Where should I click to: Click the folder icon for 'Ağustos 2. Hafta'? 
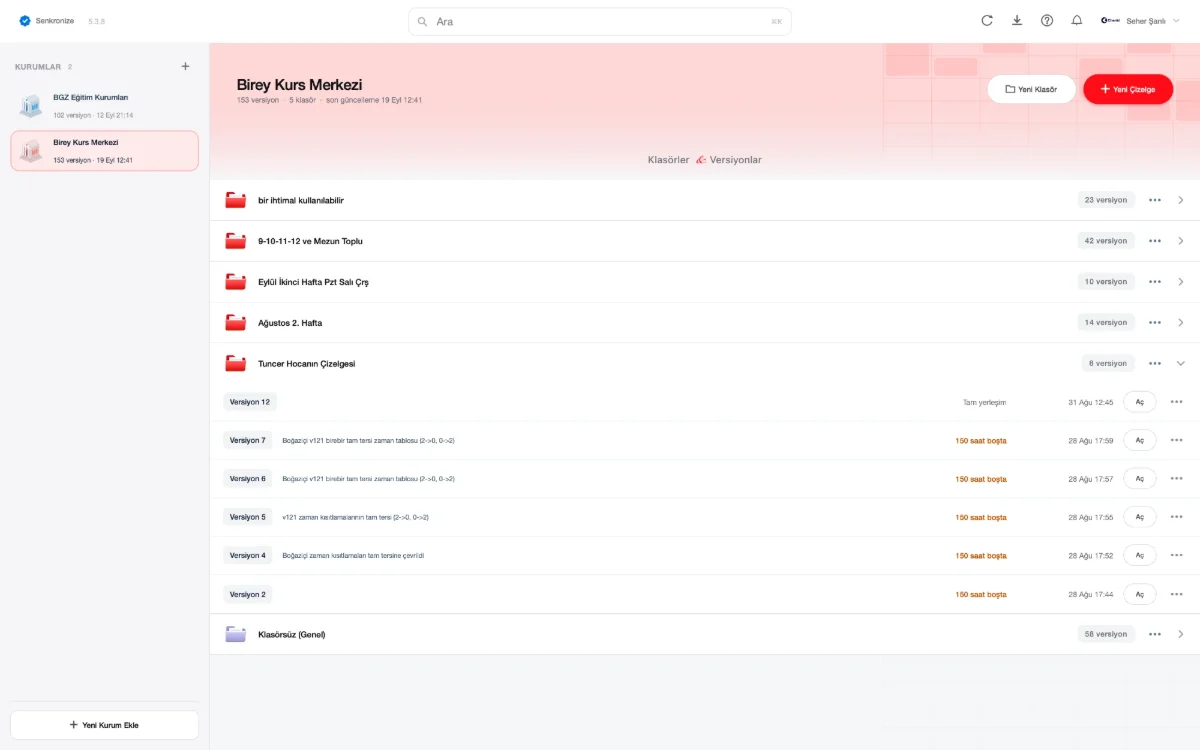pyautogui.click(x=236, y=323)
